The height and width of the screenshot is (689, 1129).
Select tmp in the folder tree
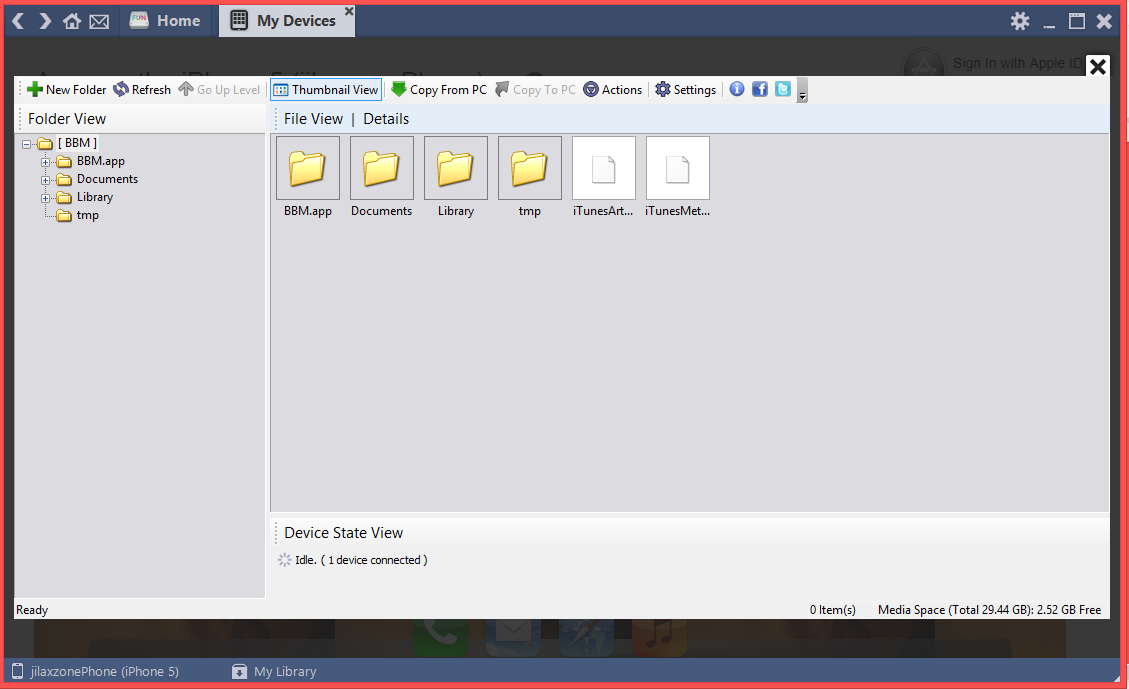[x=87, y=215]
